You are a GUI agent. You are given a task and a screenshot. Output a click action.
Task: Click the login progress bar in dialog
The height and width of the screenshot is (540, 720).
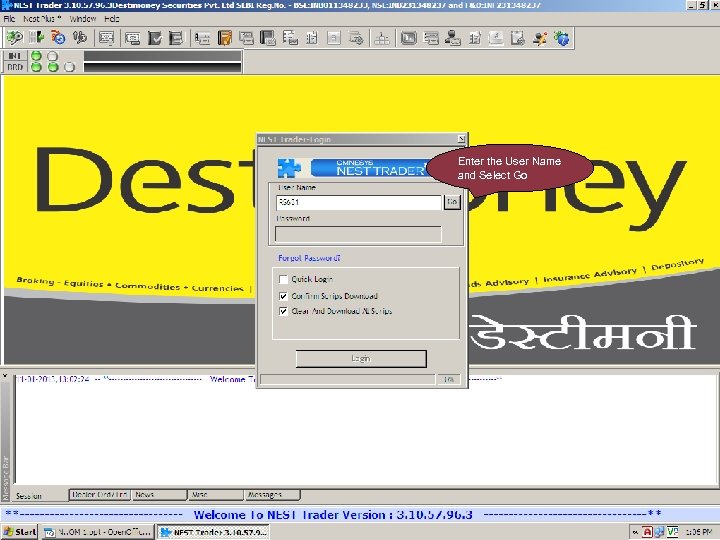tap(348, 379)
